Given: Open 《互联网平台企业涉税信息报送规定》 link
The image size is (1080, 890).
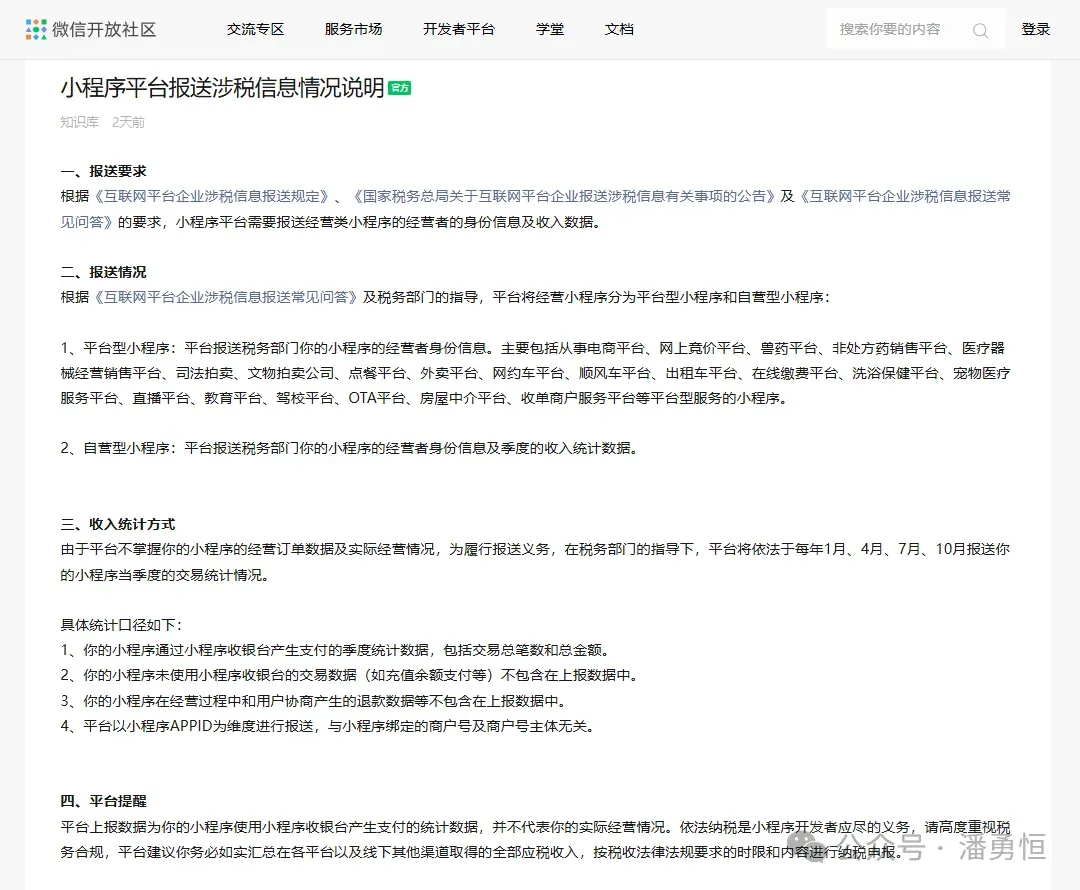Looking at the screenshot, I should pyautogui.click(x=211, y=196).
